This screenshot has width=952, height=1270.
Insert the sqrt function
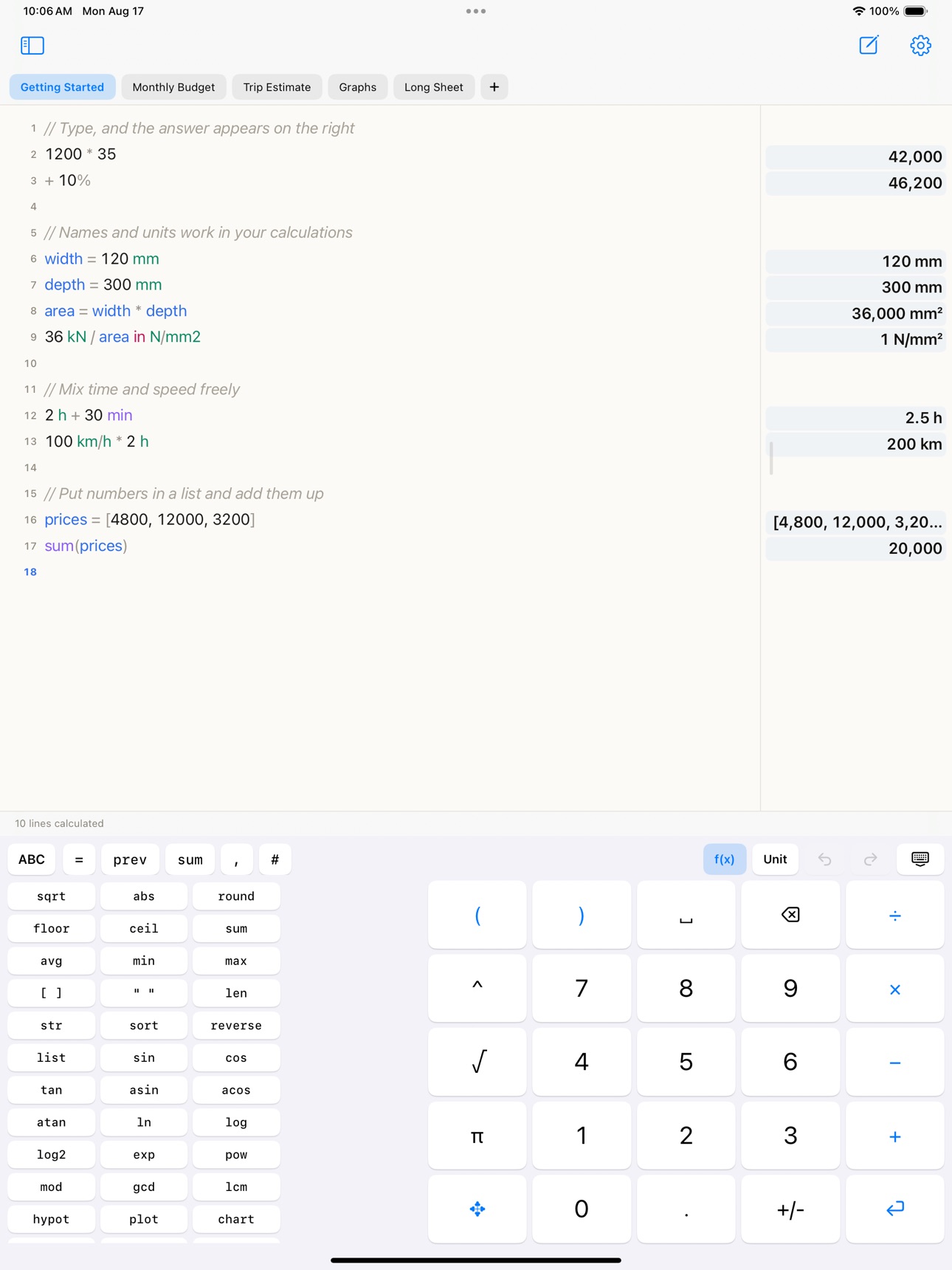coord(52,896)
